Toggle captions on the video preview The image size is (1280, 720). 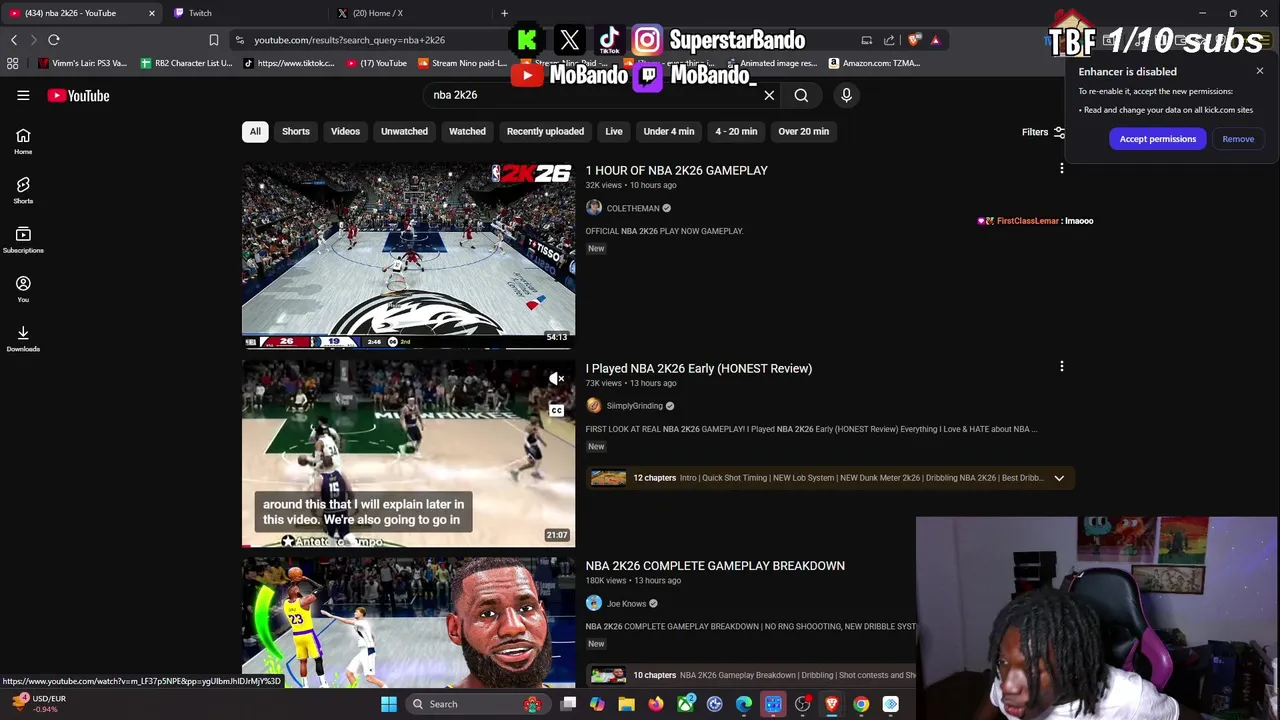[x=557, y=410]
